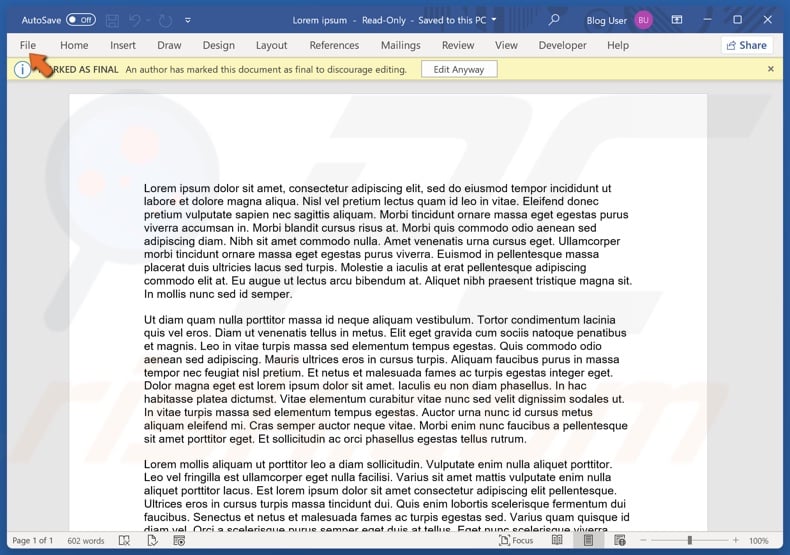The width and height of the screenshot is (790, 555).
Task: Open Ribbon Display Options icon
Action: (x=677, y=20)
